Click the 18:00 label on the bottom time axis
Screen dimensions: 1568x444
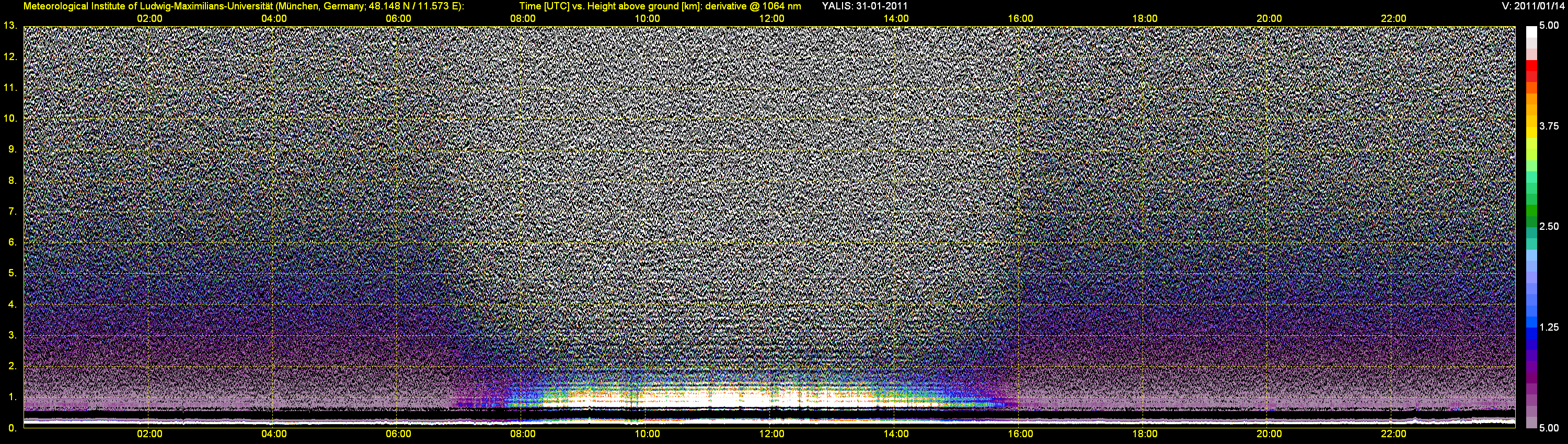point(1145,434)
